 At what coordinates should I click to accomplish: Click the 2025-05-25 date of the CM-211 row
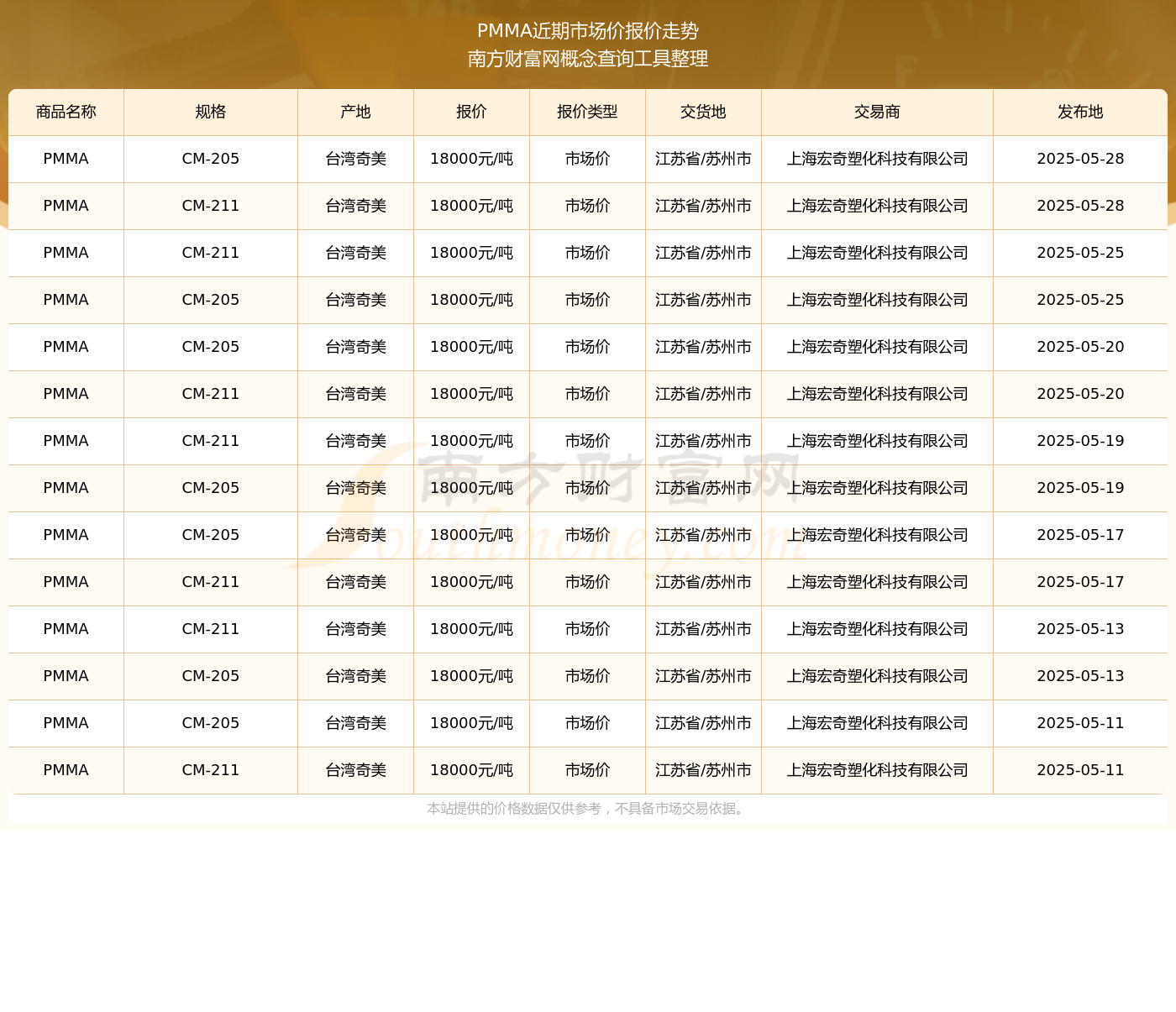coord(1080,253)
